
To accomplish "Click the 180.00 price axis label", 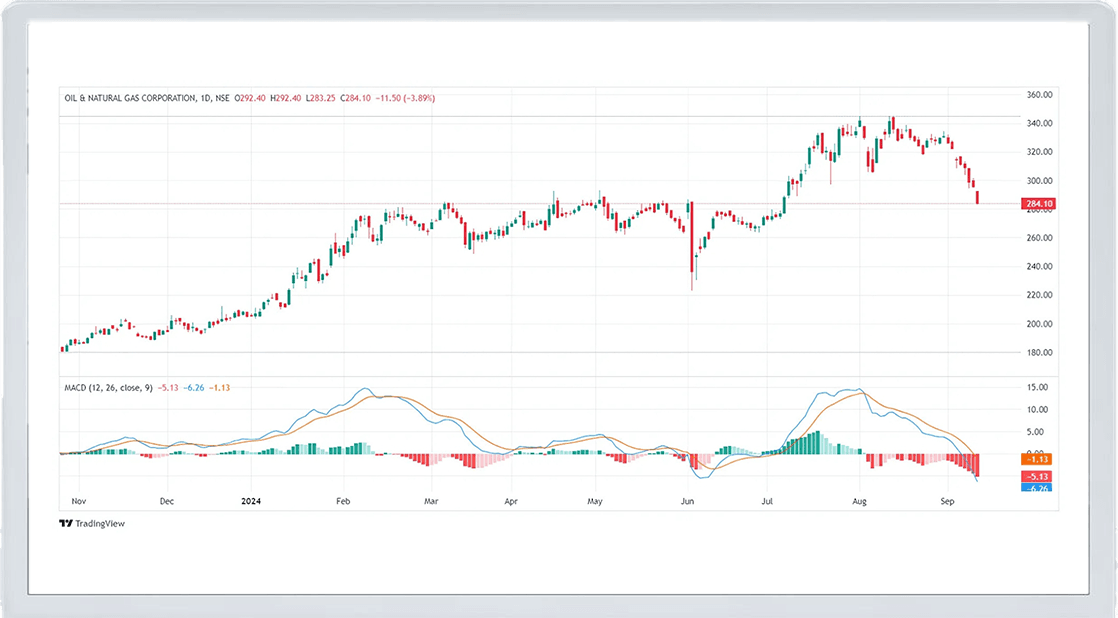I will point(1040,353).
